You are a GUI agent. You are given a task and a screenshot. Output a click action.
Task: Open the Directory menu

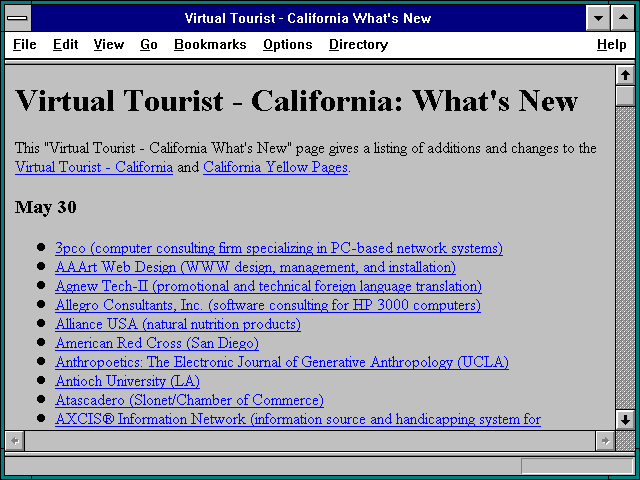coord(358,44)
